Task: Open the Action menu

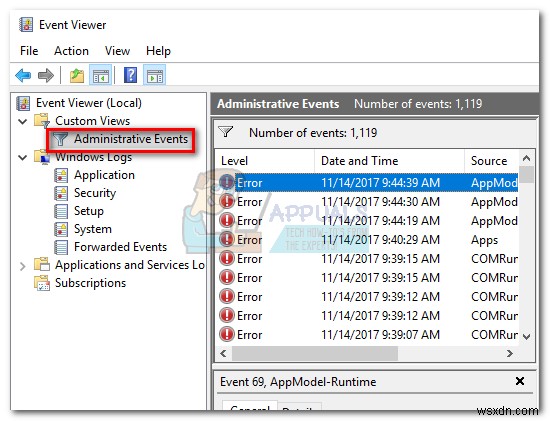Action: (71, 51)
